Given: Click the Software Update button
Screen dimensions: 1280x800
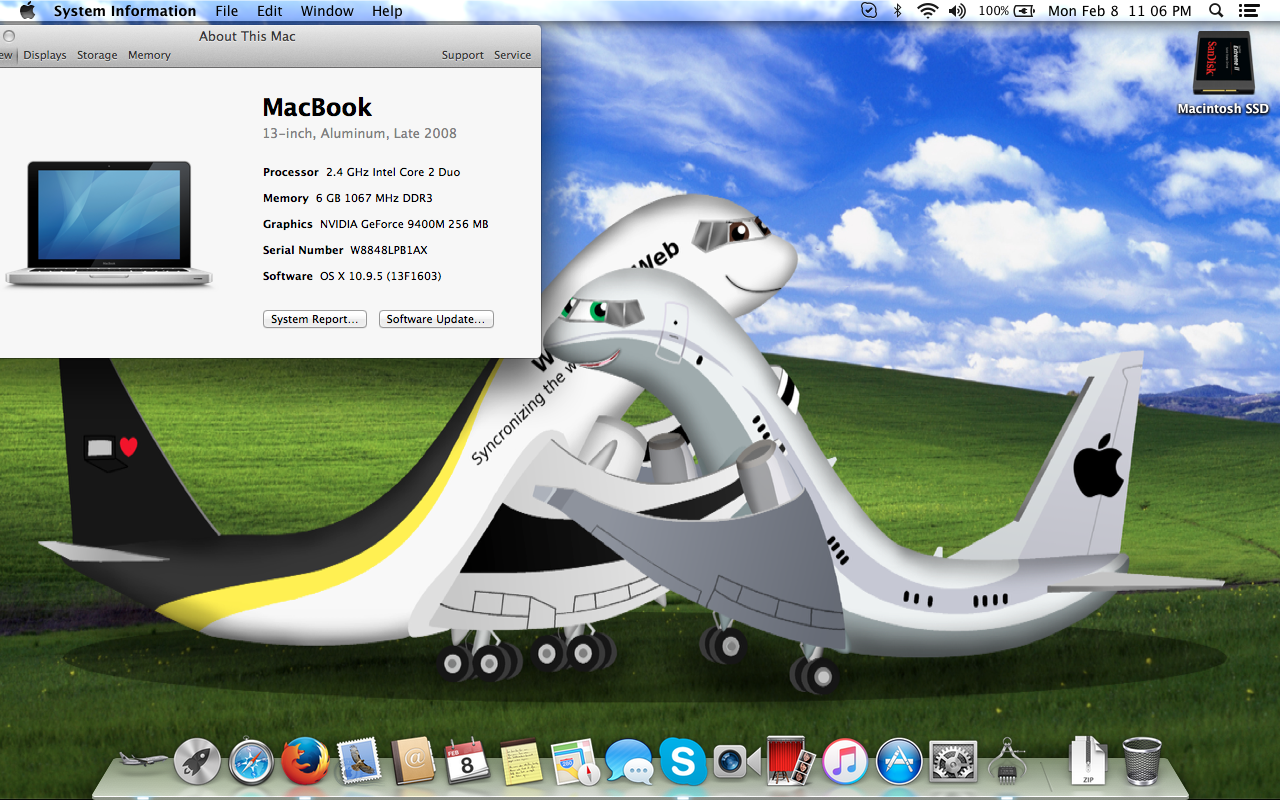Looking at the screenshot, I should click(x=436, y=319).
